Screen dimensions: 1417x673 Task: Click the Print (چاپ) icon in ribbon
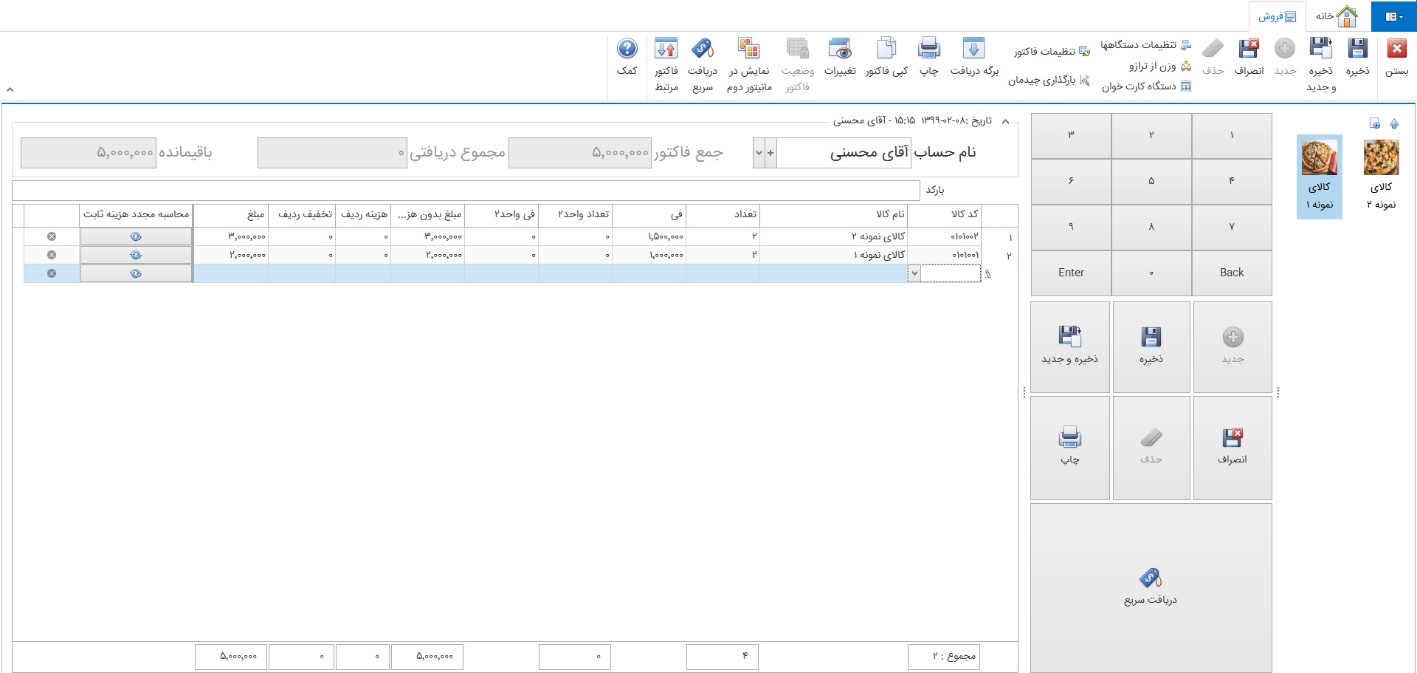tap(929, 50)
